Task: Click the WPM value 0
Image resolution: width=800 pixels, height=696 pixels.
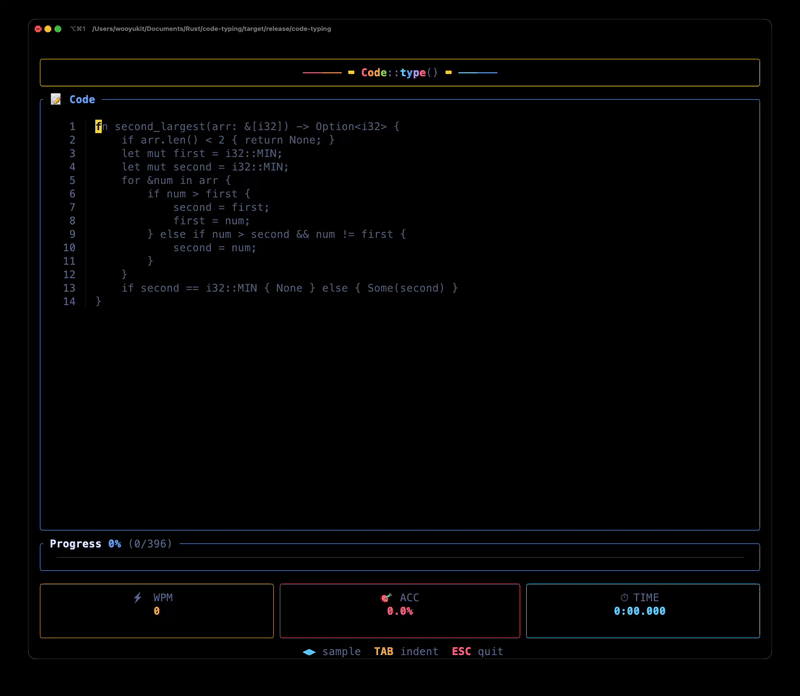Action: coord(157,611)
